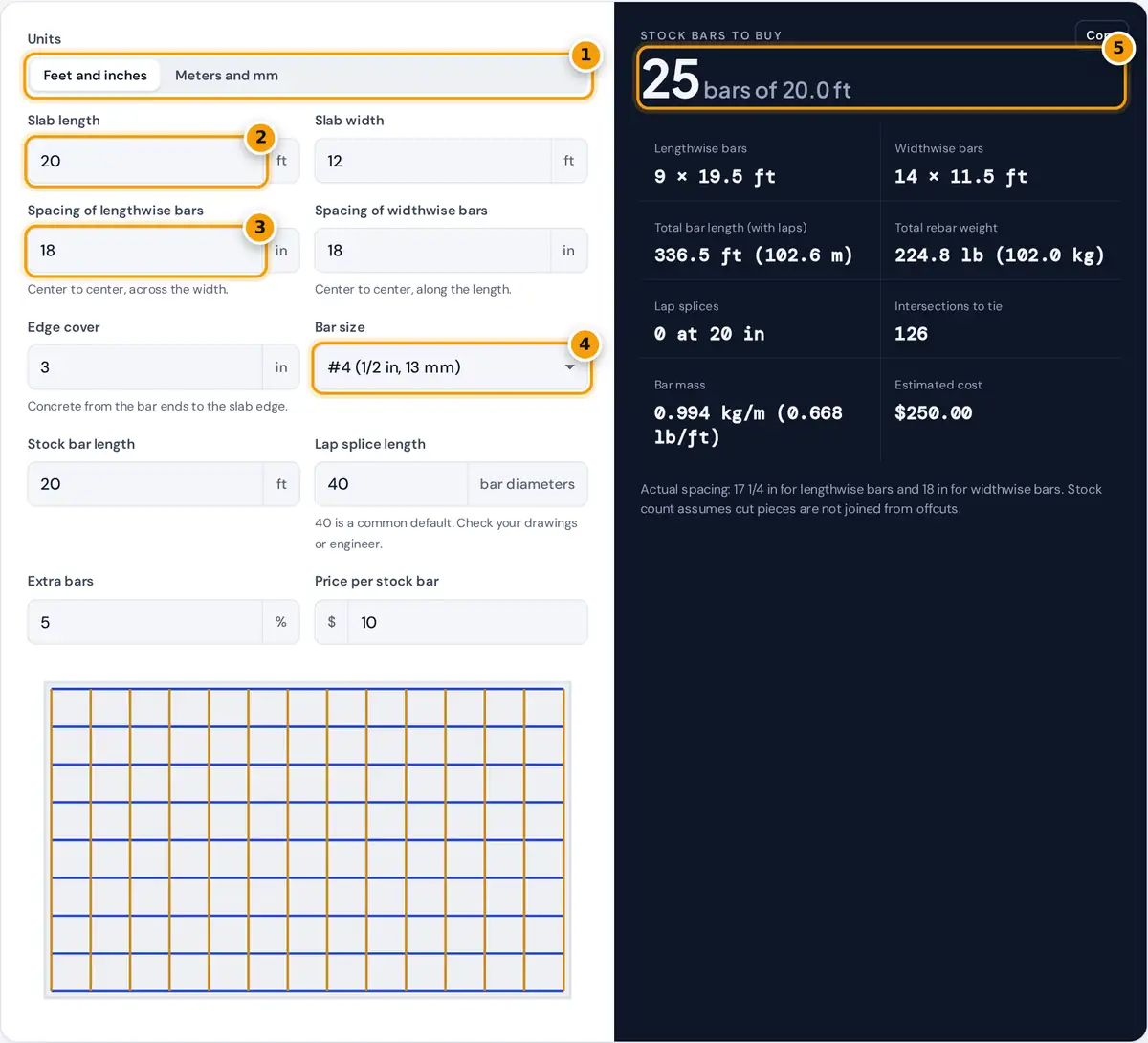The height and width of the screenshot is (1043, 1148).
Task: Click total bar length '336.5 ft (102.6 m)'
Action: (754, 255)
